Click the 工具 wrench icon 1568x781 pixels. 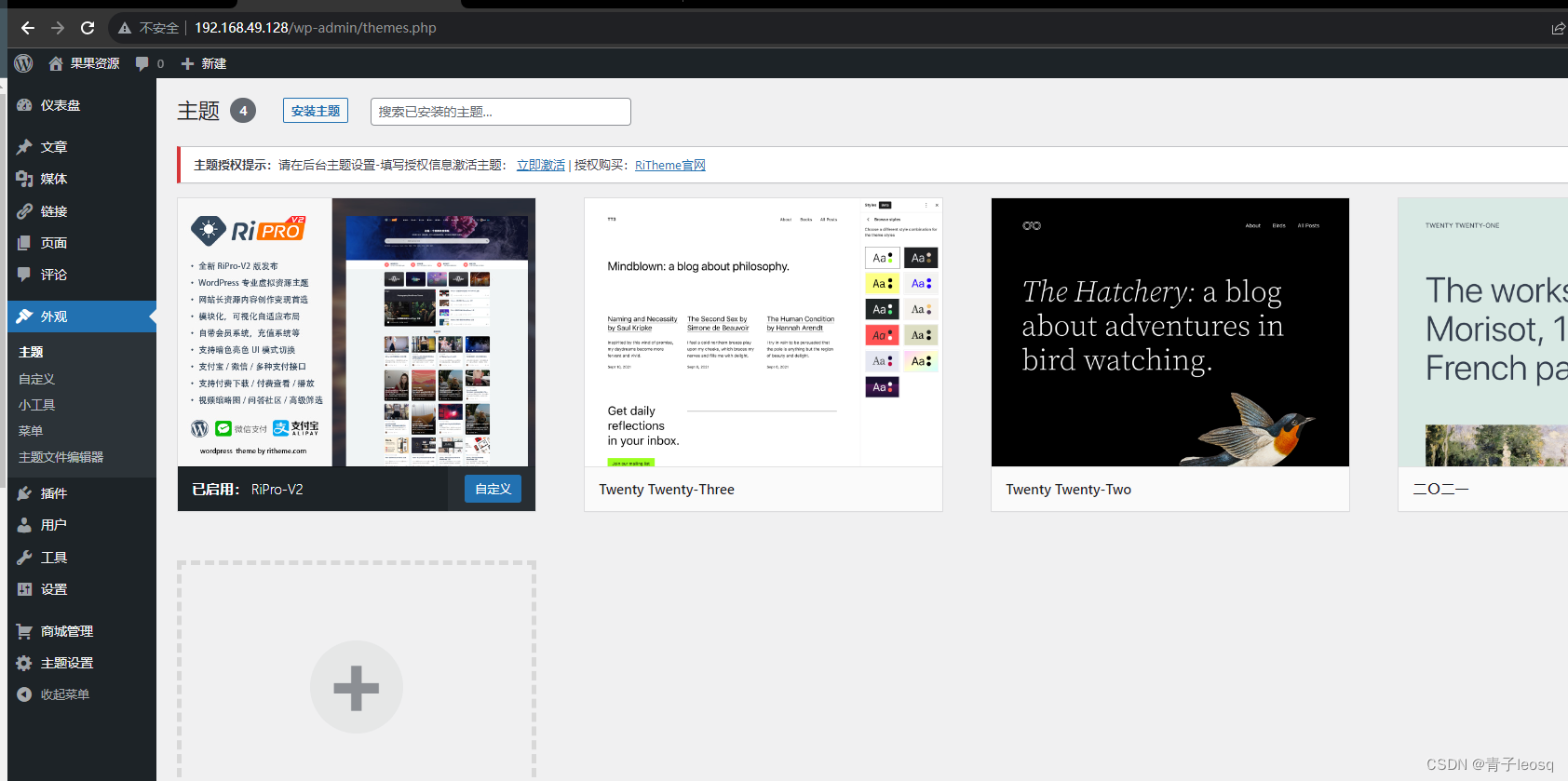24,558
